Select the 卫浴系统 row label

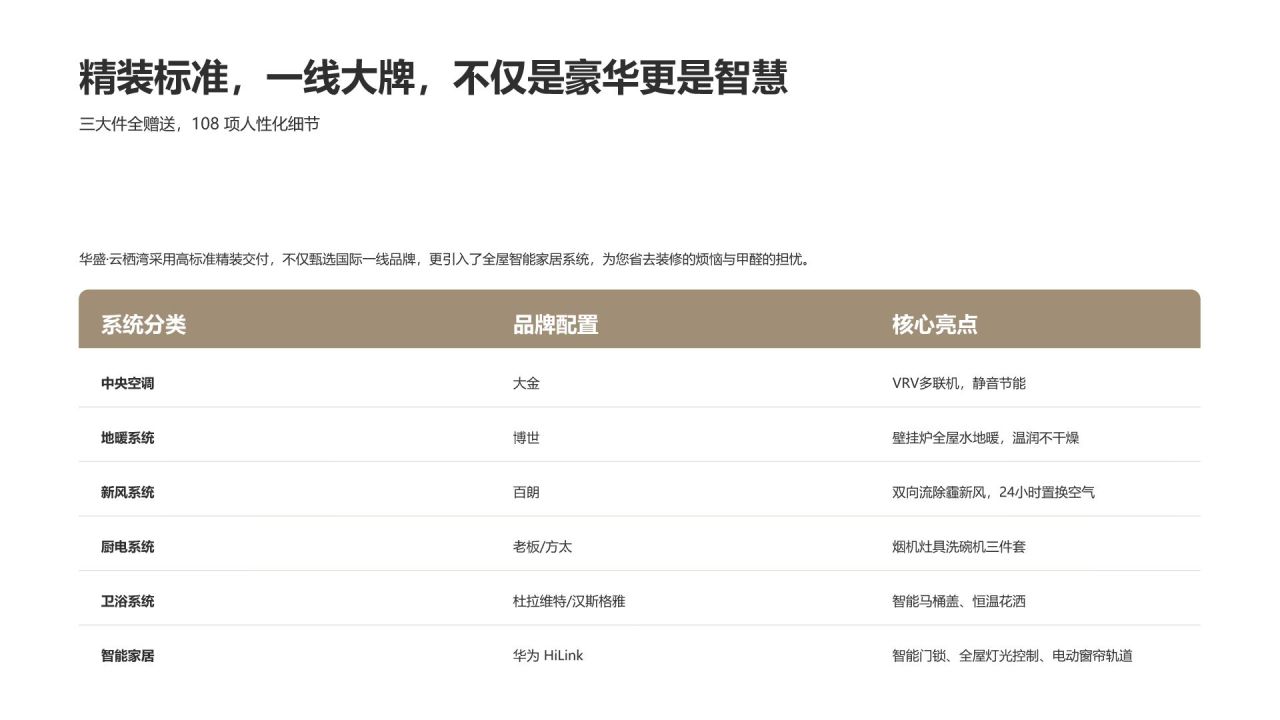pyautogui.click(x=127, y=601)
